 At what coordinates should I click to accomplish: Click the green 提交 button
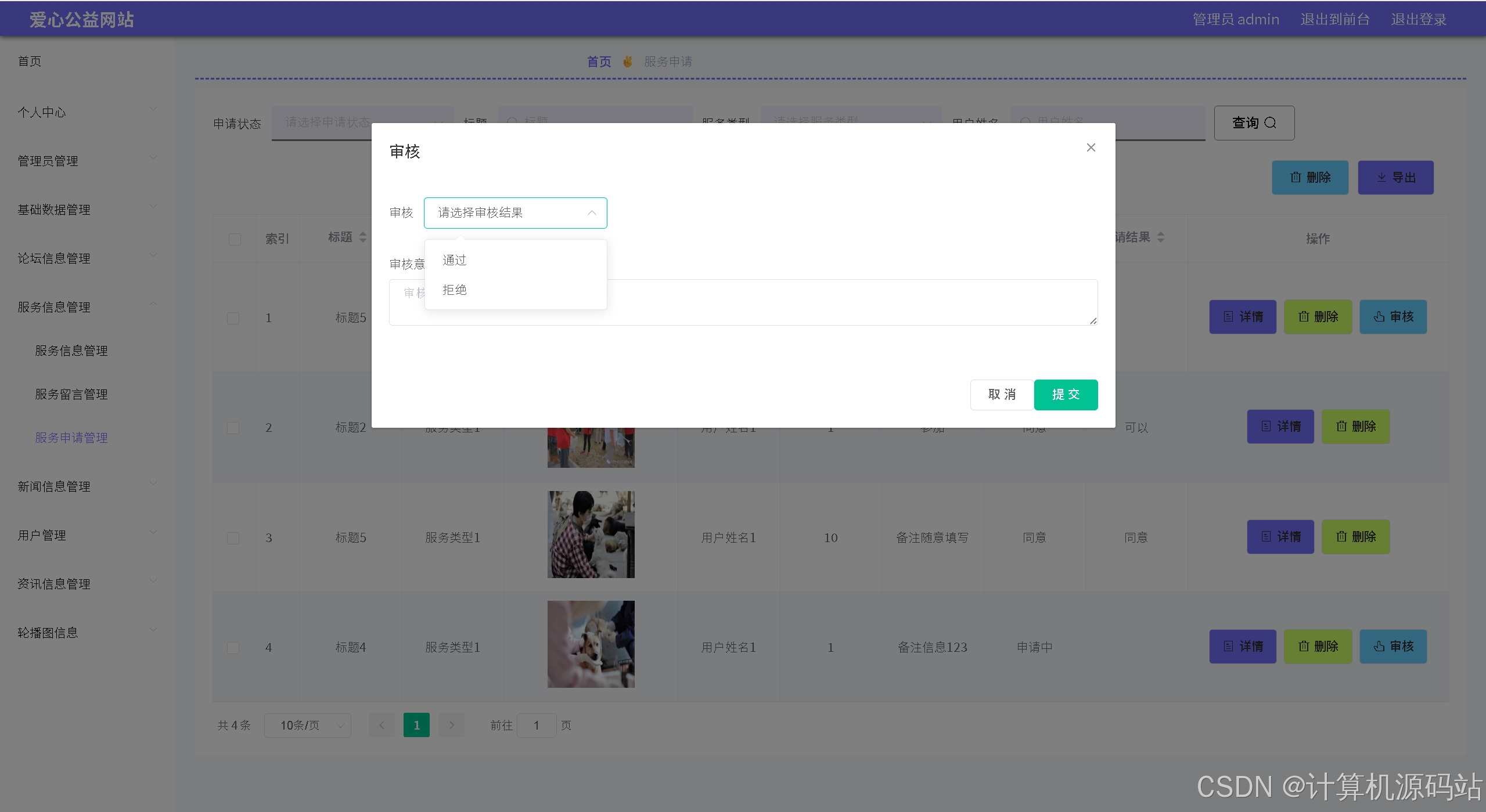click(1065, 395)
